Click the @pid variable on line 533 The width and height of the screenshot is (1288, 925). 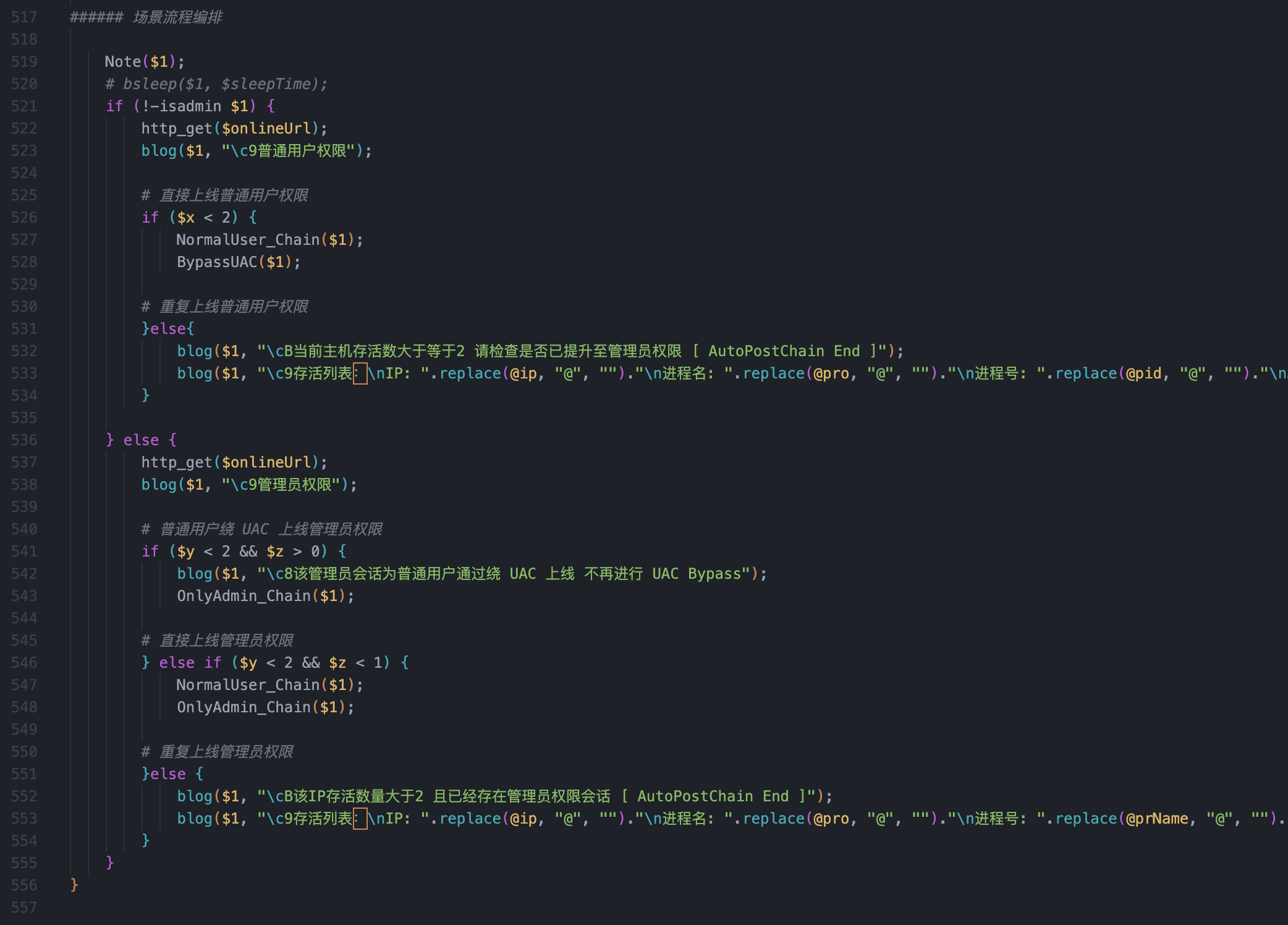[1143, 373]
